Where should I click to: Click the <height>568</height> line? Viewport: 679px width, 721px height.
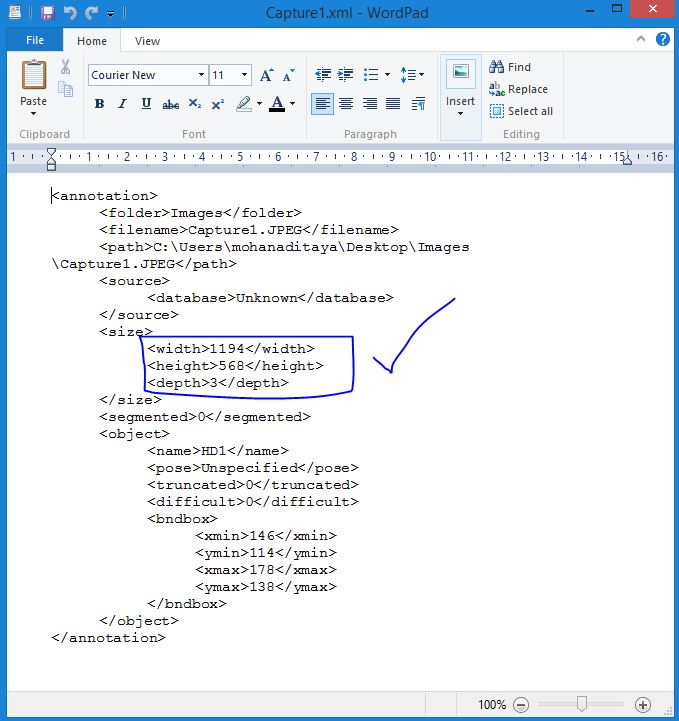235,366
